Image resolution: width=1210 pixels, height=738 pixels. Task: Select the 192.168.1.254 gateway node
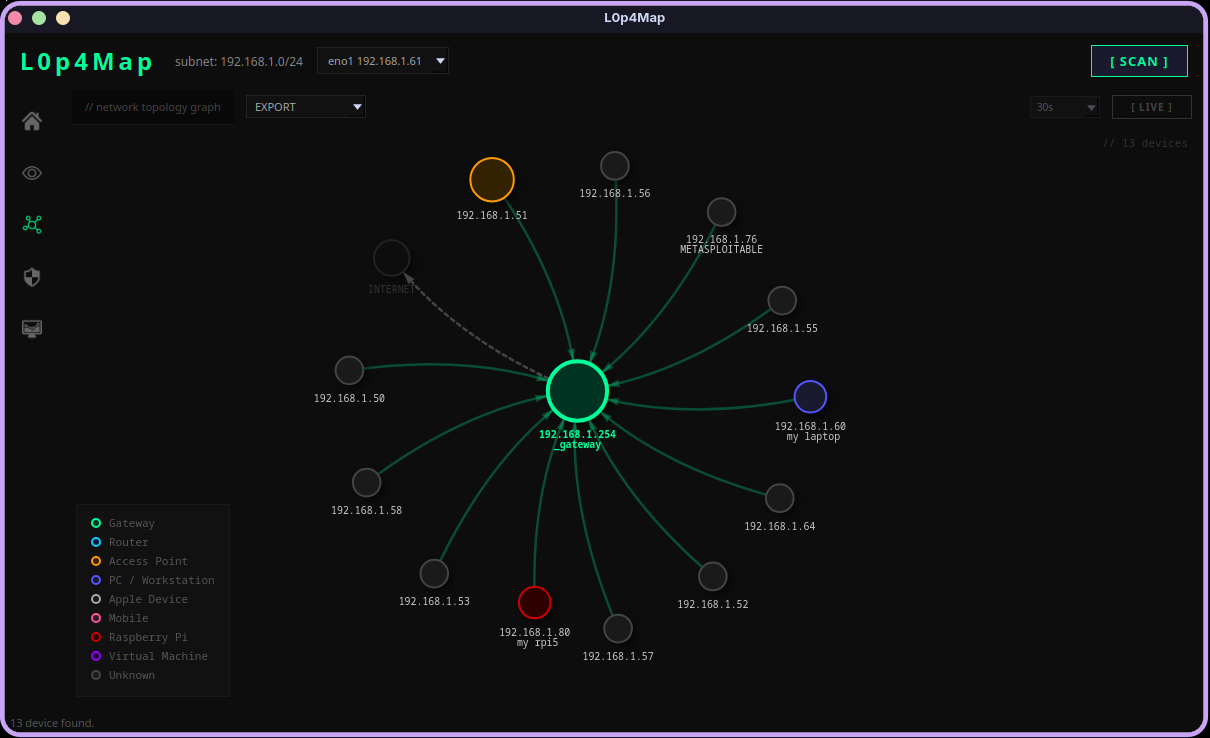pyautogui.click(x=577, y=390)
